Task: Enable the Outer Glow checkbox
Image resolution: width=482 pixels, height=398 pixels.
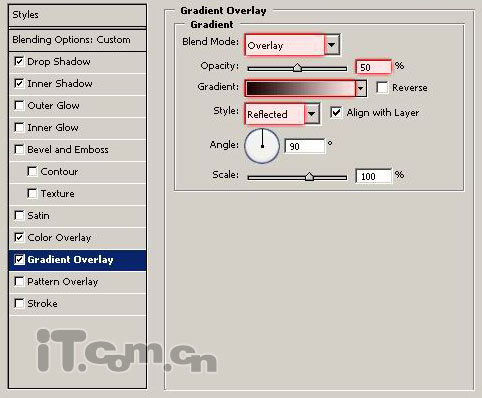Action: click(19, 105)
